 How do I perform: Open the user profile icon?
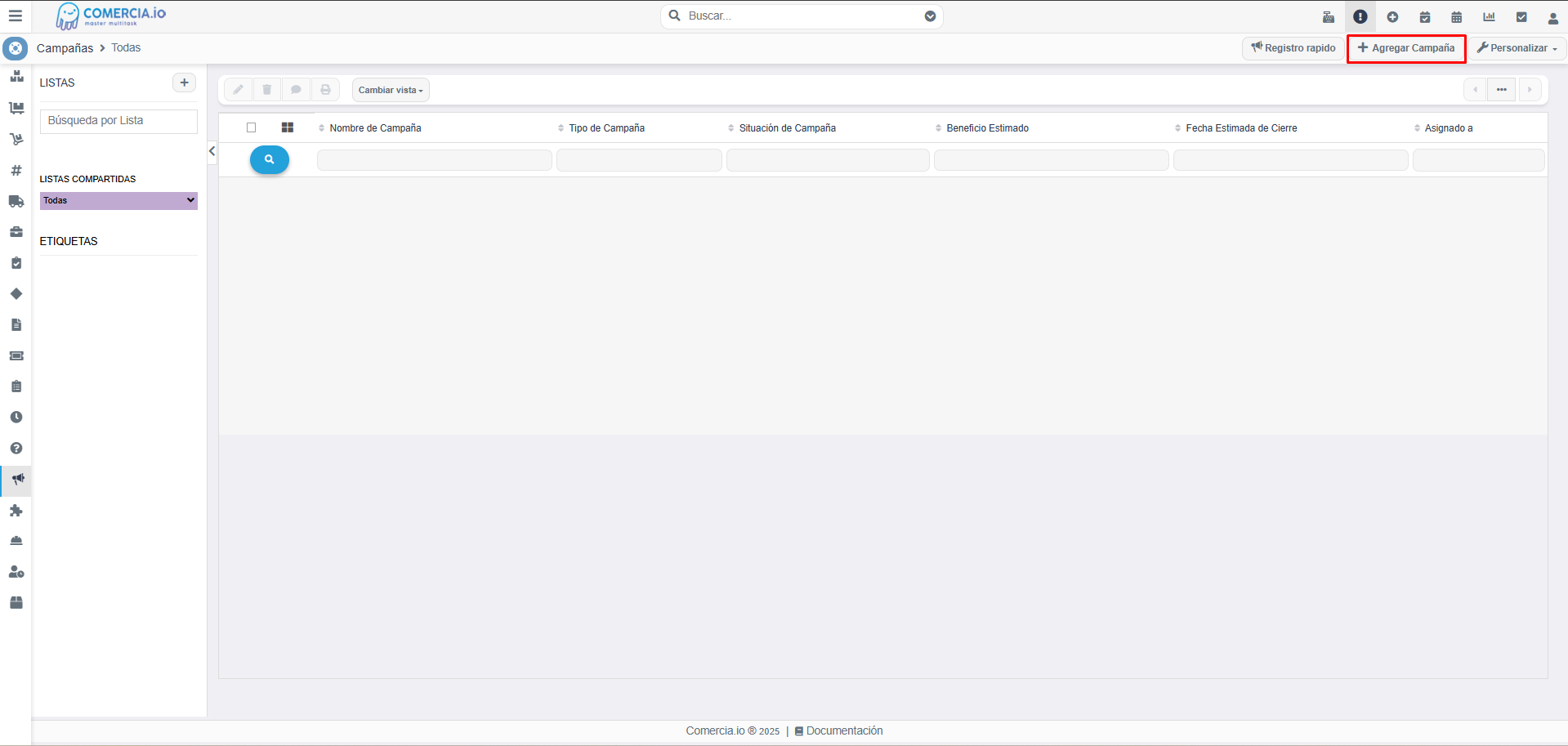pyautogui.click(x=1552, y=17)
